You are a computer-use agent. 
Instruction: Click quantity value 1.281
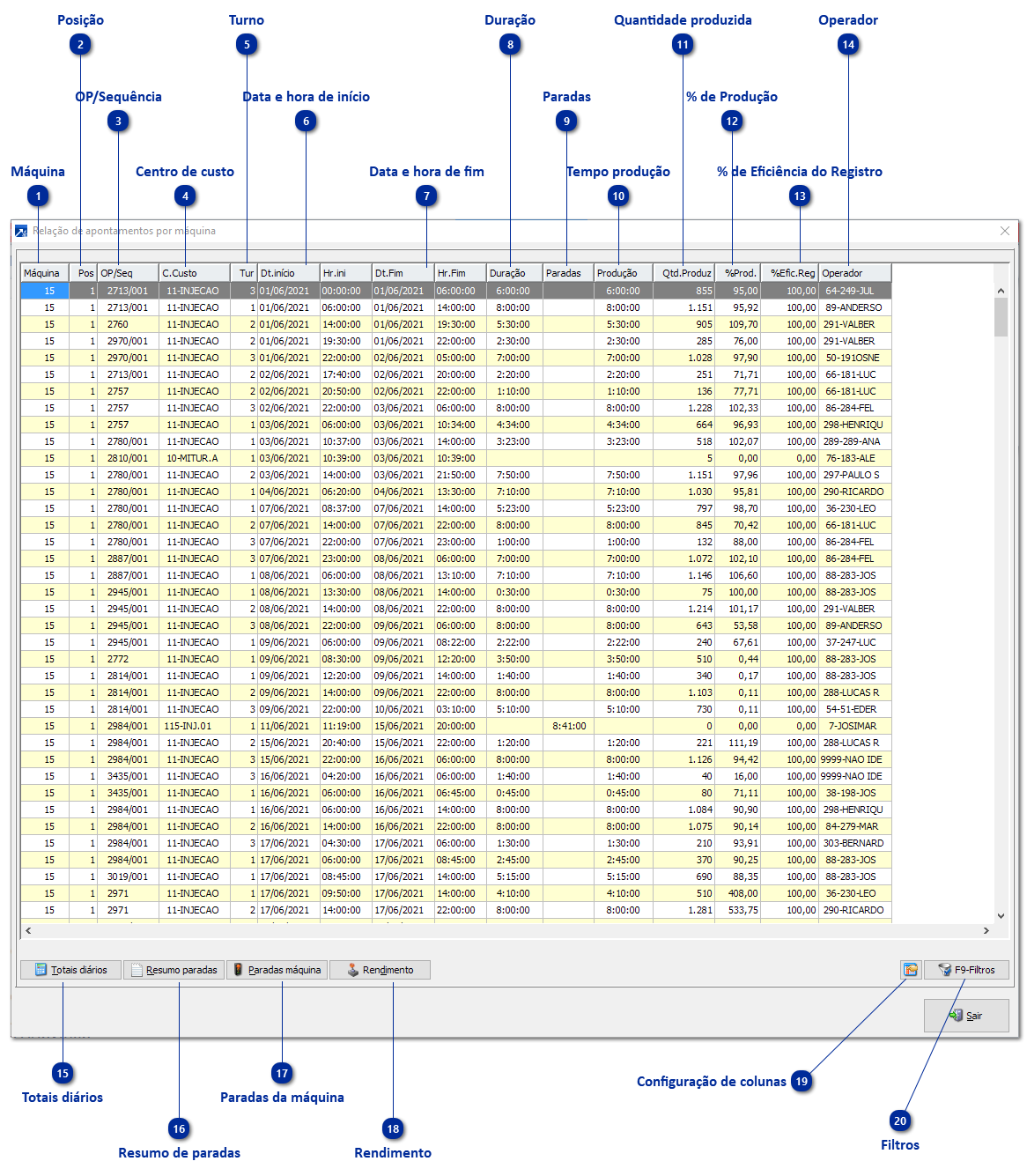point(684,910)
